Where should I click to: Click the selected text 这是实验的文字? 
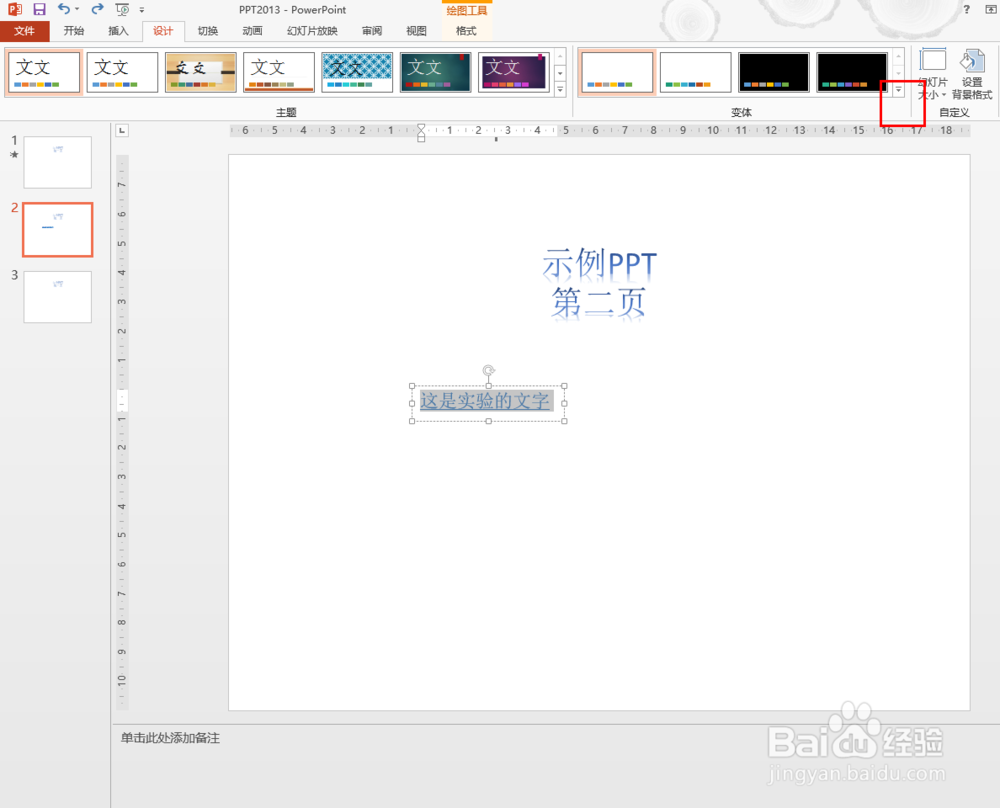tap(485, 400)
